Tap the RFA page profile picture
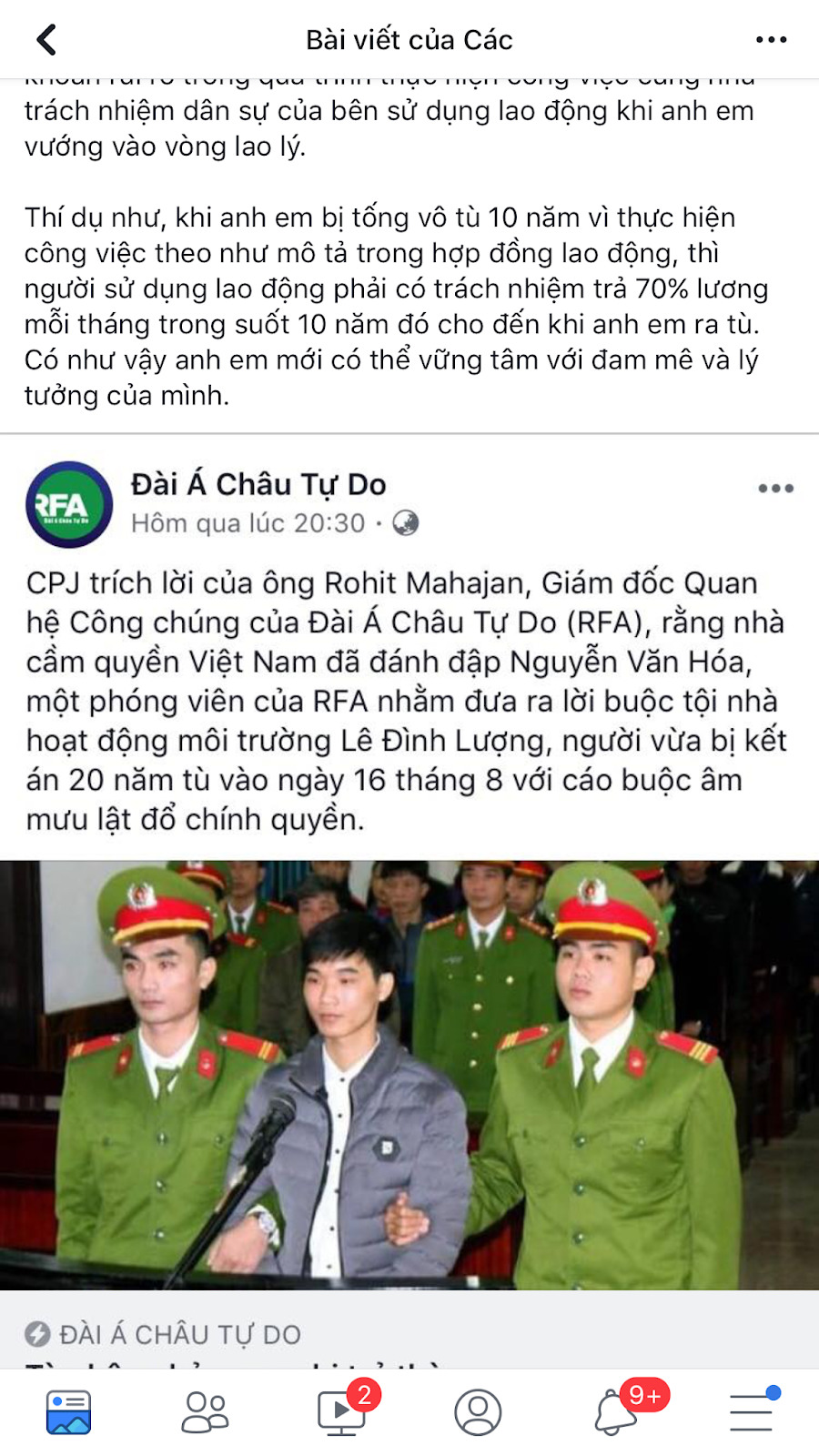Image resolution: width=819 pixels, height=1456 pixels. pos(69,504)
